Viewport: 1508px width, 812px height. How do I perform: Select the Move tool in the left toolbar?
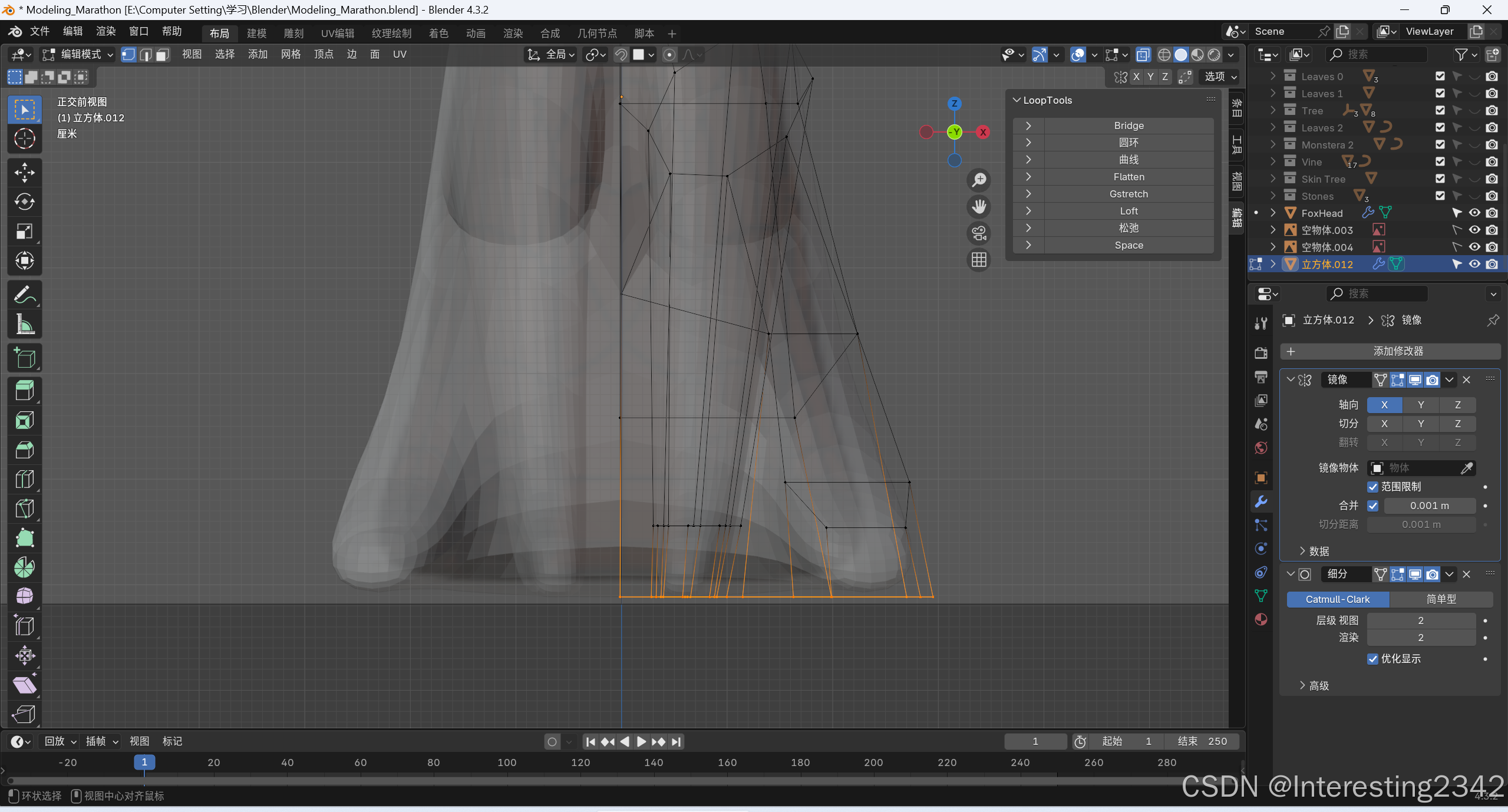click(x=24, y=173)
